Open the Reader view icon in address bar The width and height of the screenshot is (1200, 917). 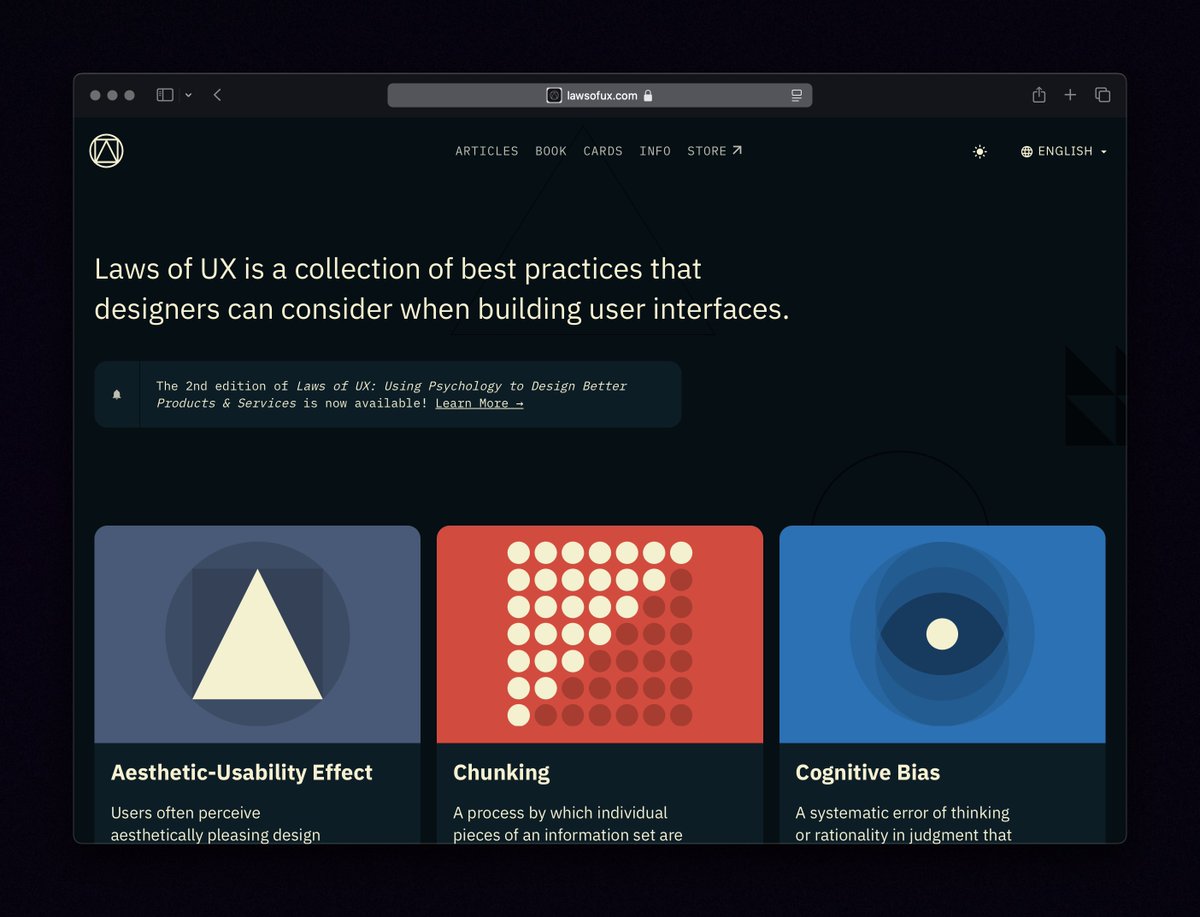point(797,95)
